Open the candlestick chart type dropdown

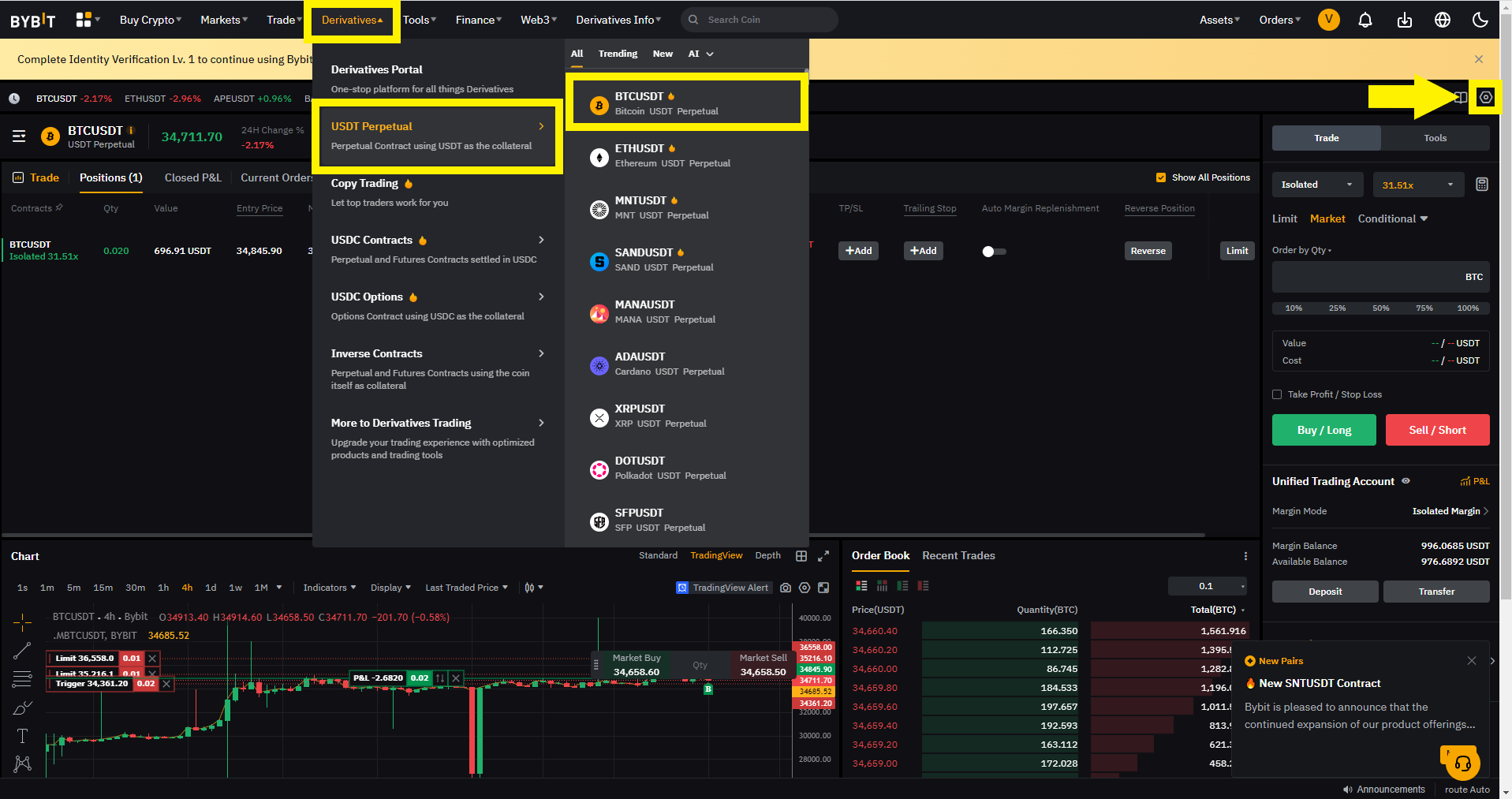click(x=534, y=588)
